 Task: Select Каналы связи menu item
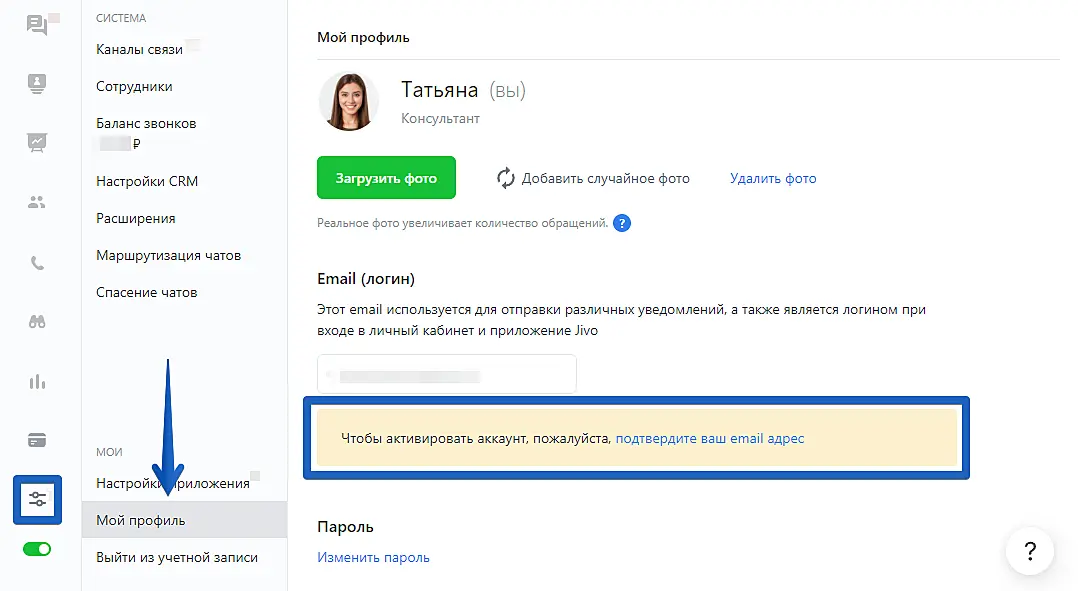coord(139,49)
